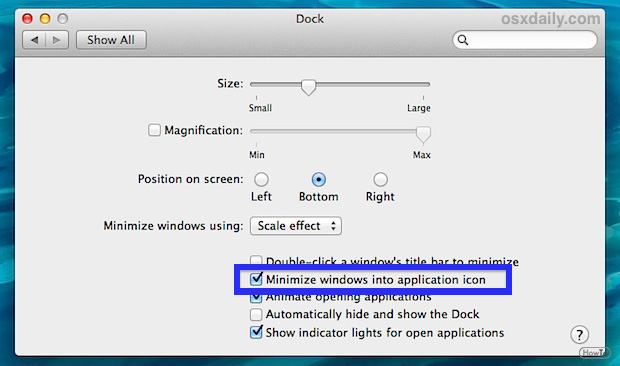Go back with the left arrow button
Image resolution: width=620 pixels, height=366 pixels.
(34, 40)
